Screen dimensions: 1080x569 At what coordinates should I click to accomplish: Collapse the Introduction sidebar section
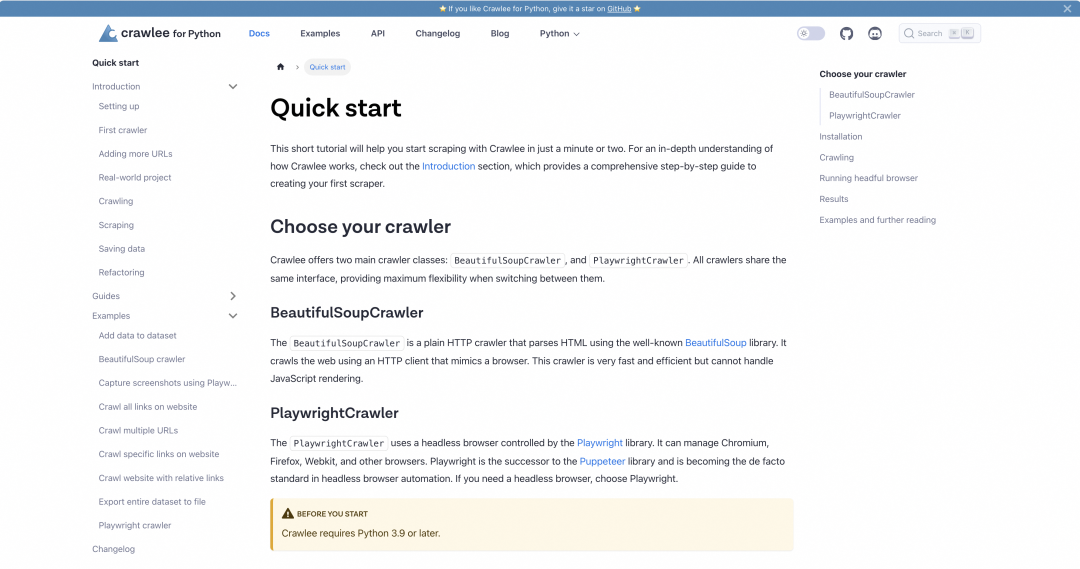233,86
